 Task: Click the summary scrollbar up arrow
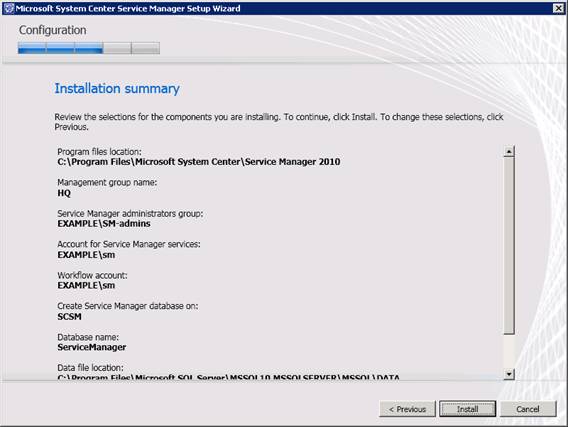[509, 151]
